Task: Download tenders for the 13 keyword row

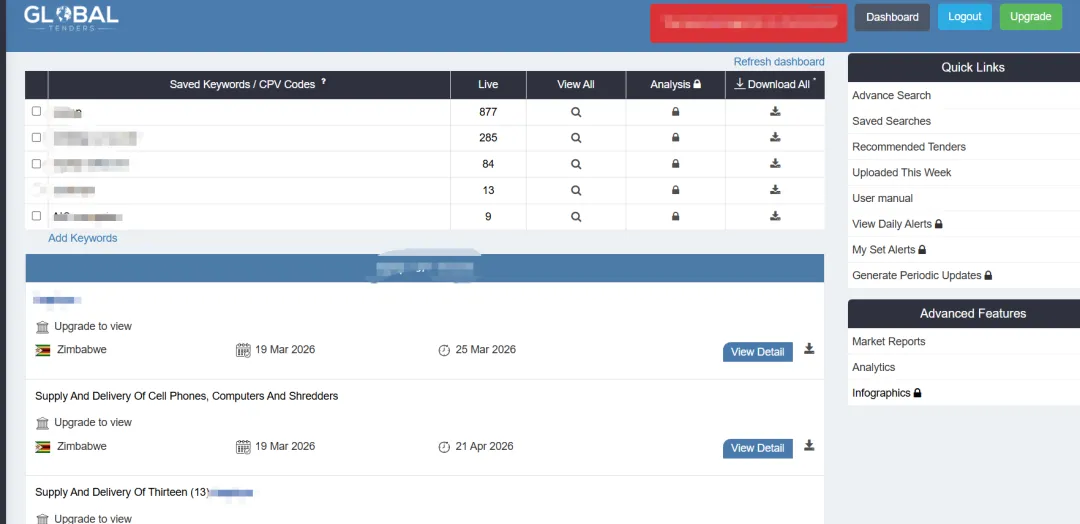Action: point(775,189)
